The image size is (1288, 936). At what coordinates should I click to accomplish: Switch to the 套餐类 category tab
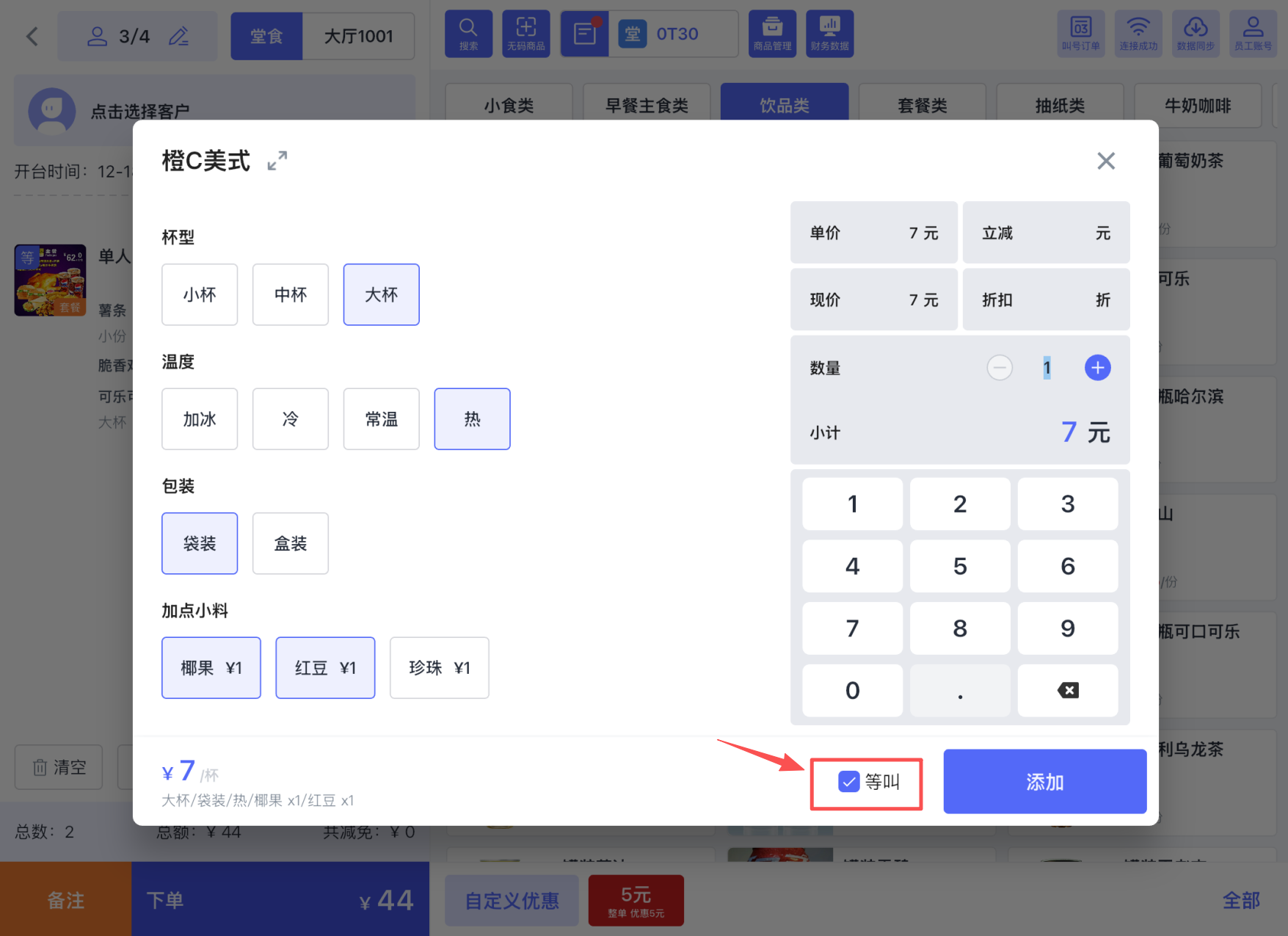[x=922, y=105]
